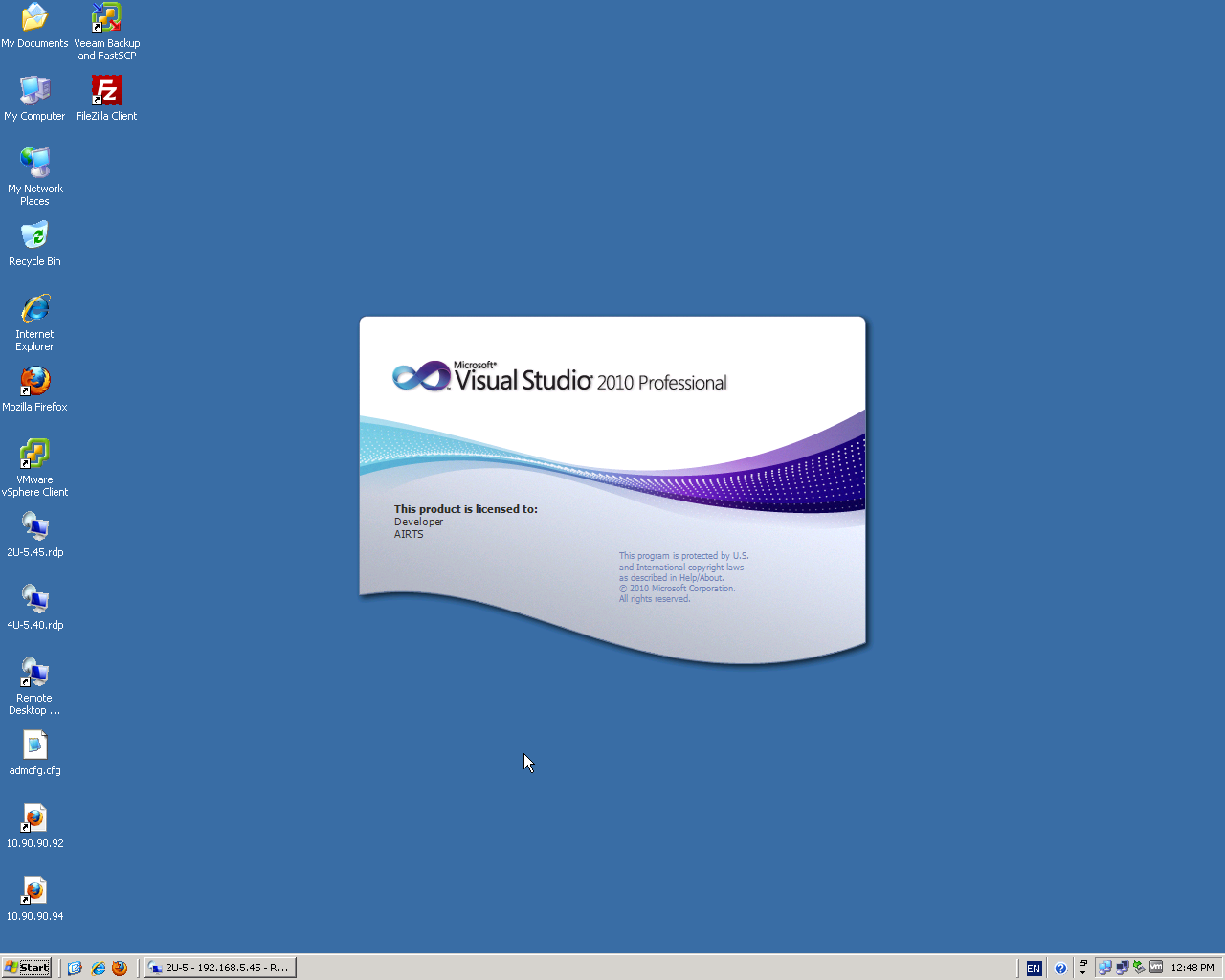The image size is (1225, 980).
Task: Select the Mozilla Firefox desktop shortcut
Action: pyautogui.click(x=34, y=389)
